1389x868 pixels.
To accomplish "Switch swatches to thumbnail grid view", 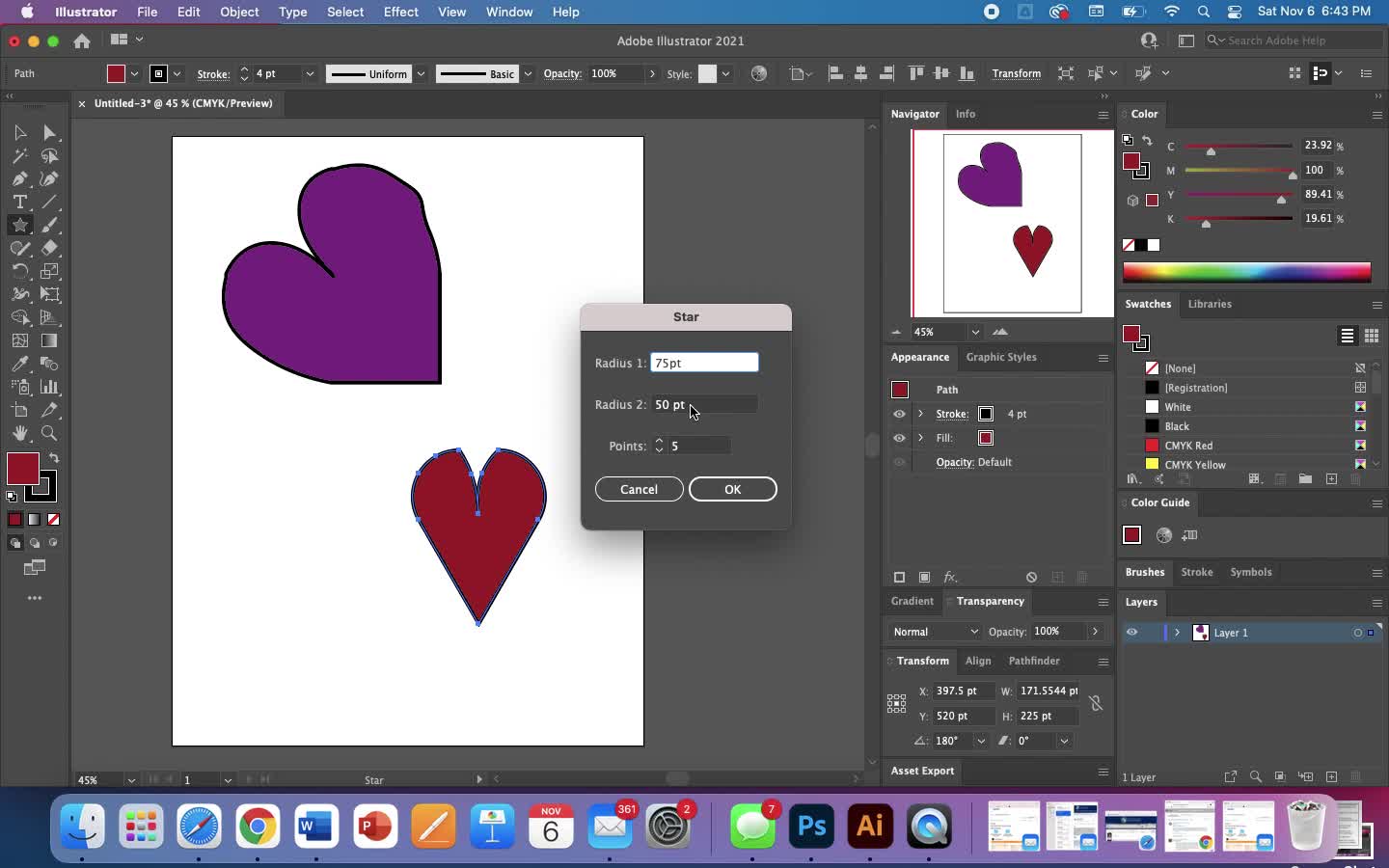I will (x=1372, y=336).
